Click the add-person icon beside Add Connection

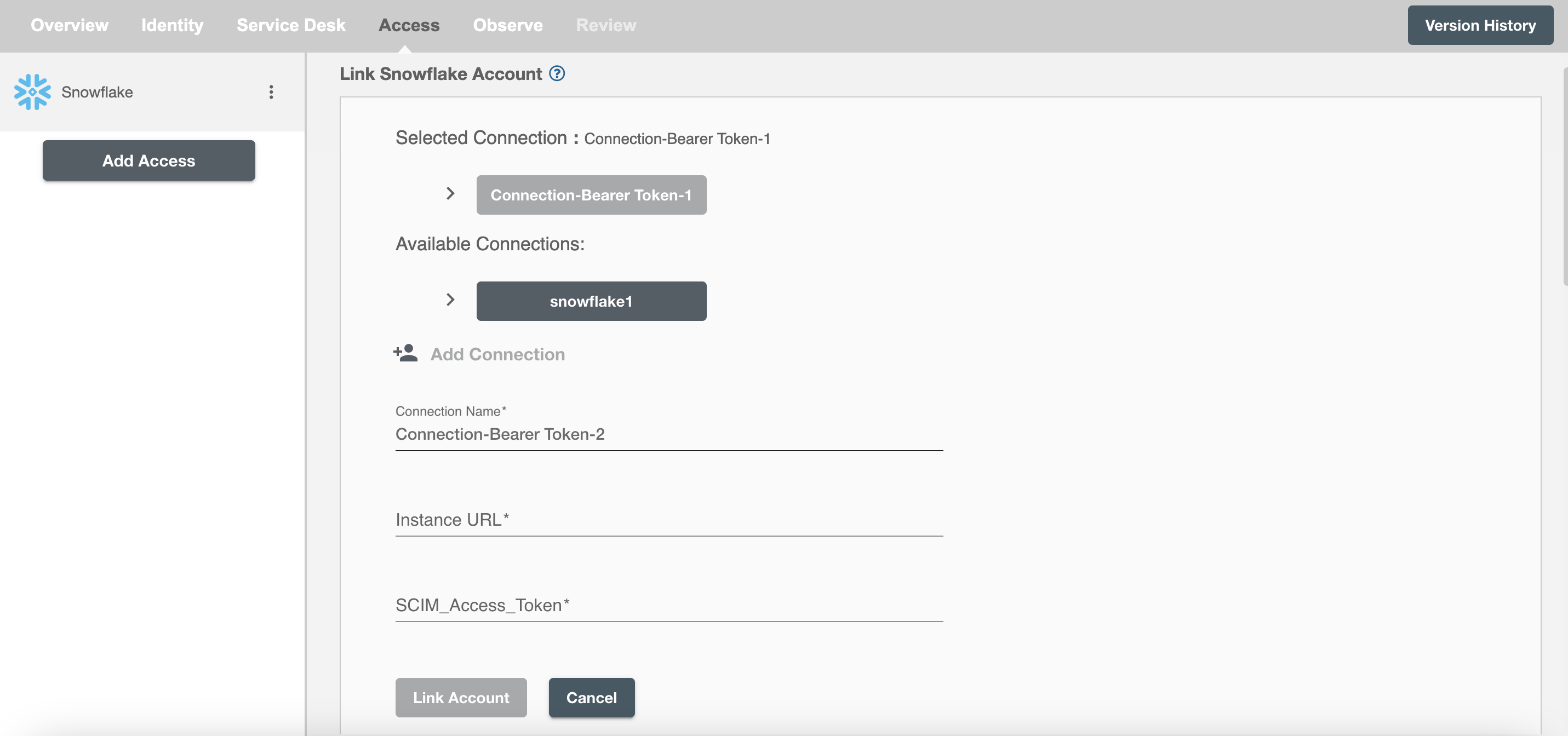[x=405, y=353]
